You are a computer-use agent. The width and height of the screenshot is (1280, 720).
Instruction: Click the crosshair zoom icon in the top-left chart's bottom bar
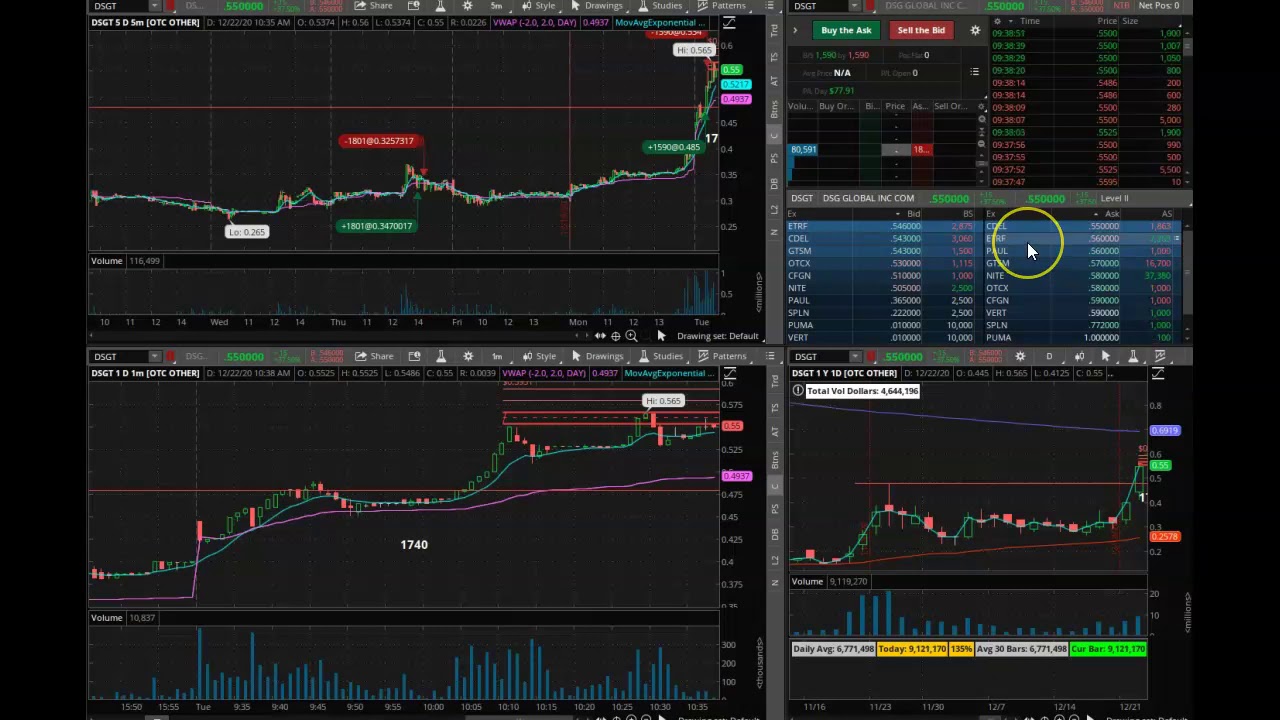tap(615, 336)
